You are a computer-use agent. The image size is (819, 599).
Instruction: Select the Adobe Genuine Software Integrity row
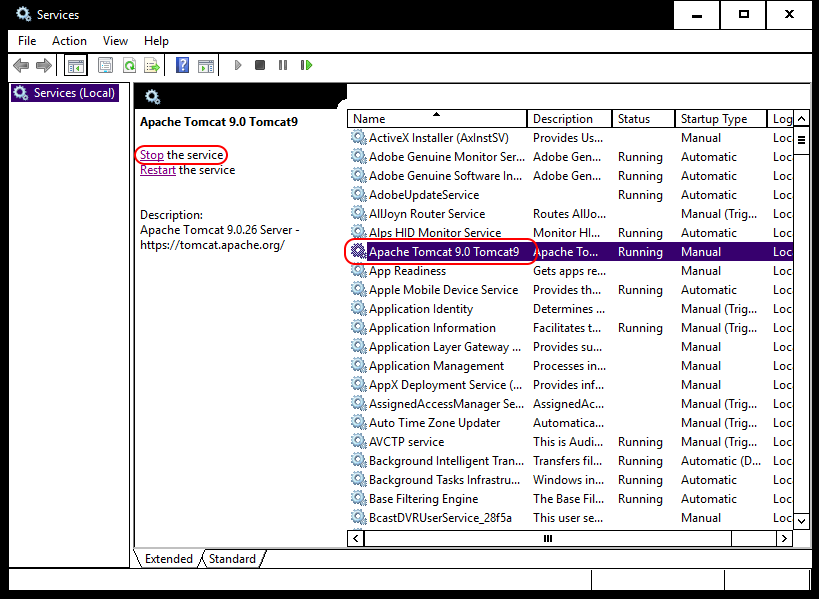pos(571,176)
